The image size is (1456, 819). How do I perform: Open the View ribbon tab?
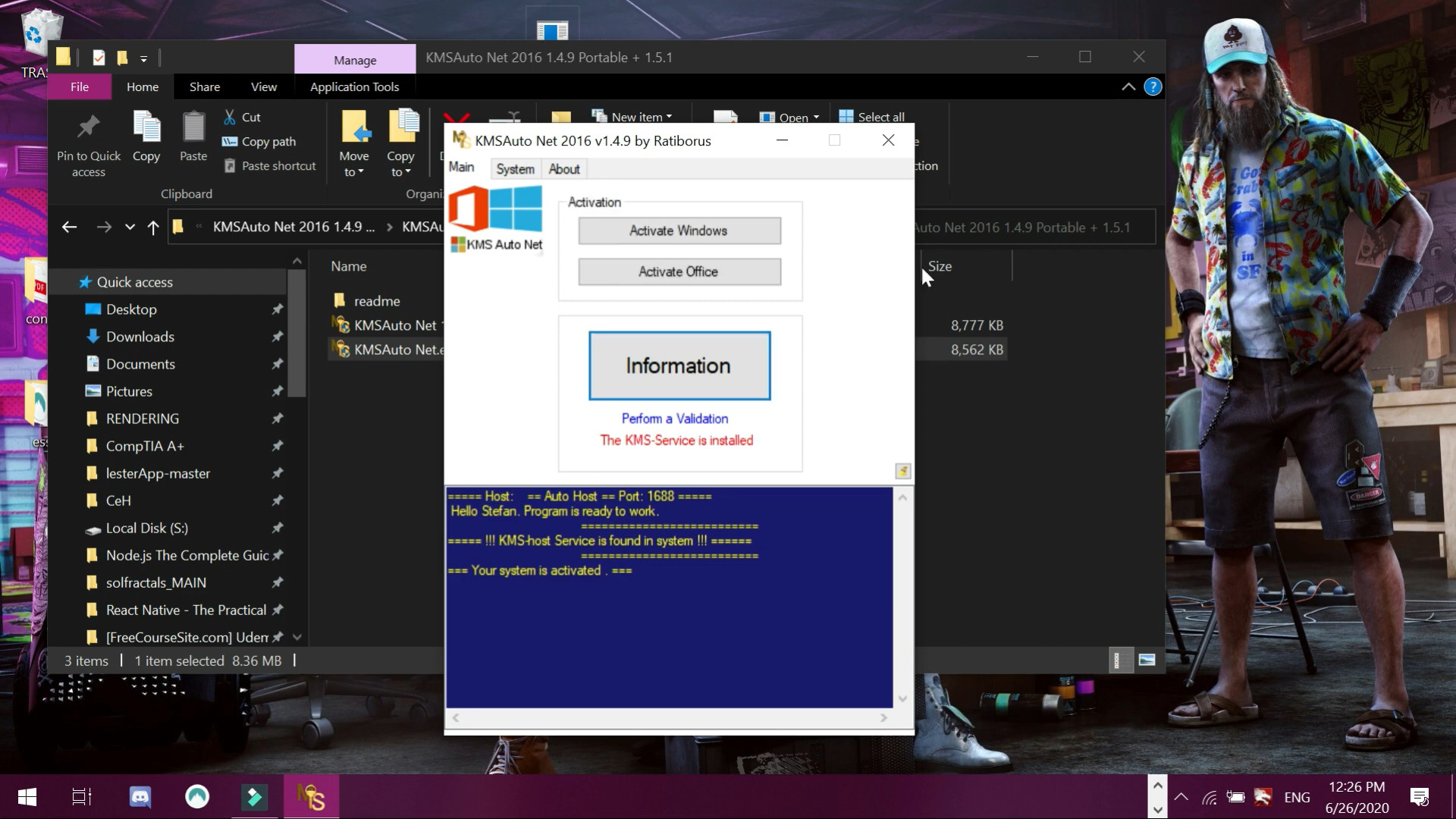[x=264, y=86]
